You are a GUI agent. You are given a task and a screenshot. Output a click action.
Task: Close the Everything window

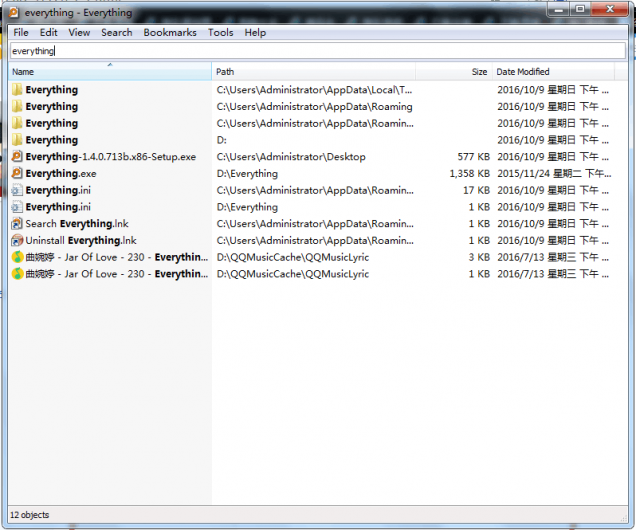(610, 9)
